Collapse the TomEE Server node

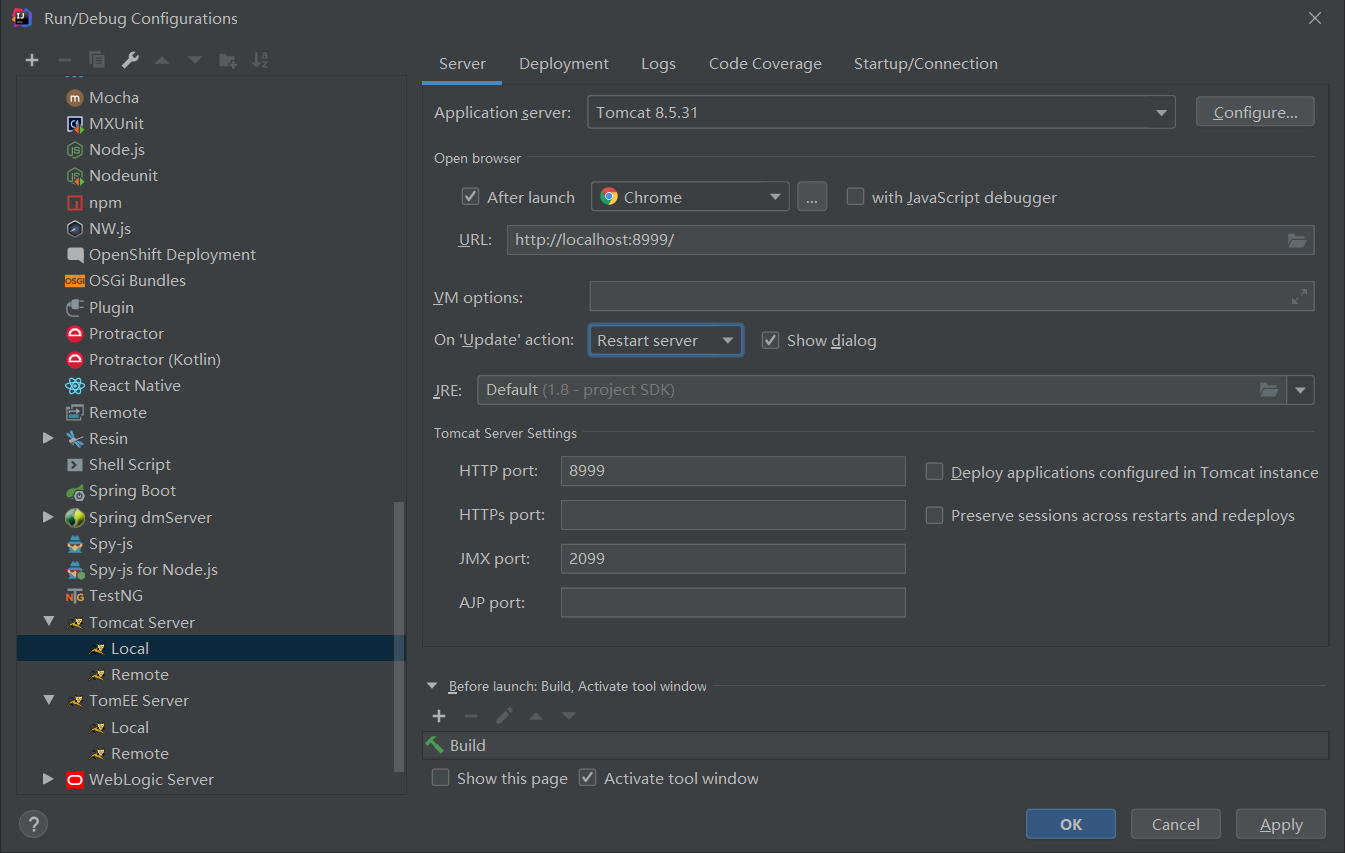[x=48, y=701]
